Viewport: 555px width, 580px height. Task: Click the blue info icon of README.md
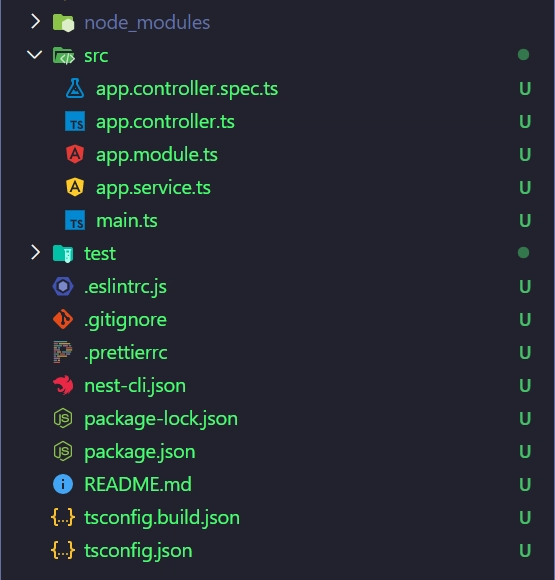[x=63, y=484]
